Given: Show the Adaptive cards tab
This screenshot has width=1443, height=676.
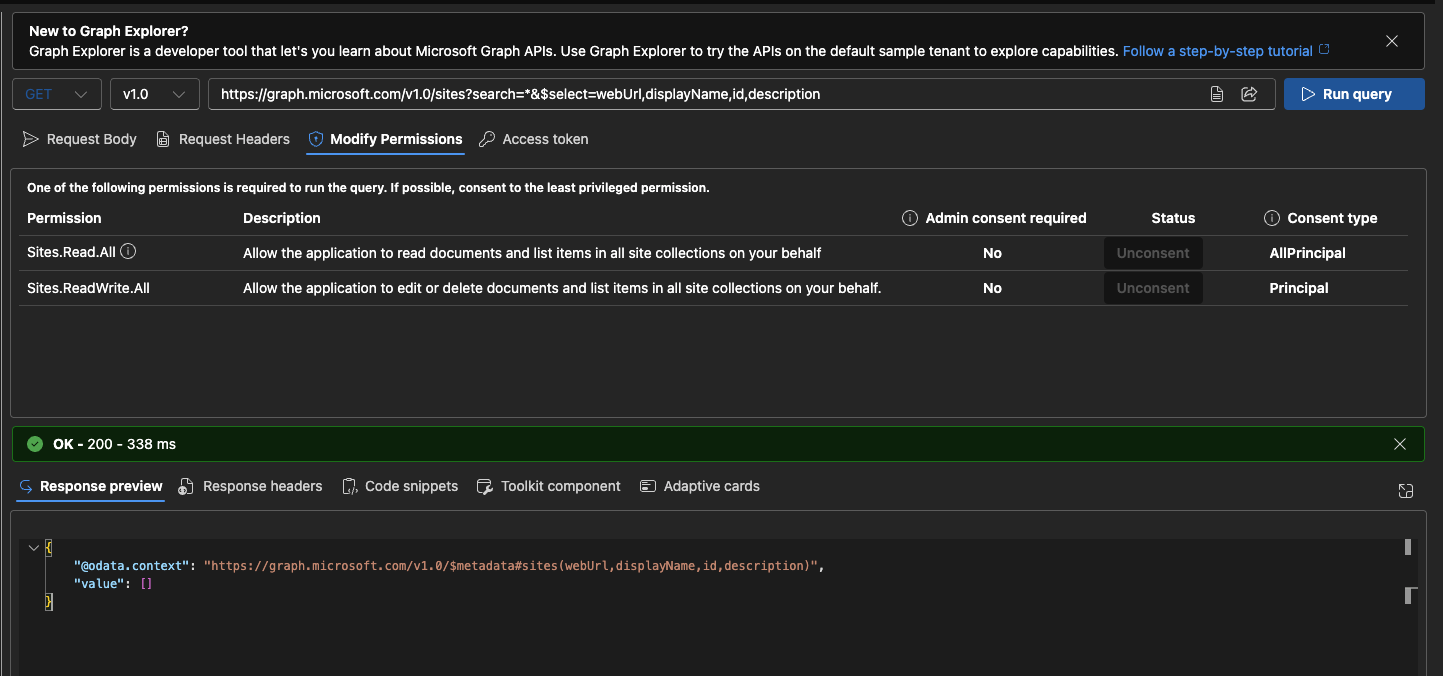Looking at the screenshot, I should click(x=700, y=486).
